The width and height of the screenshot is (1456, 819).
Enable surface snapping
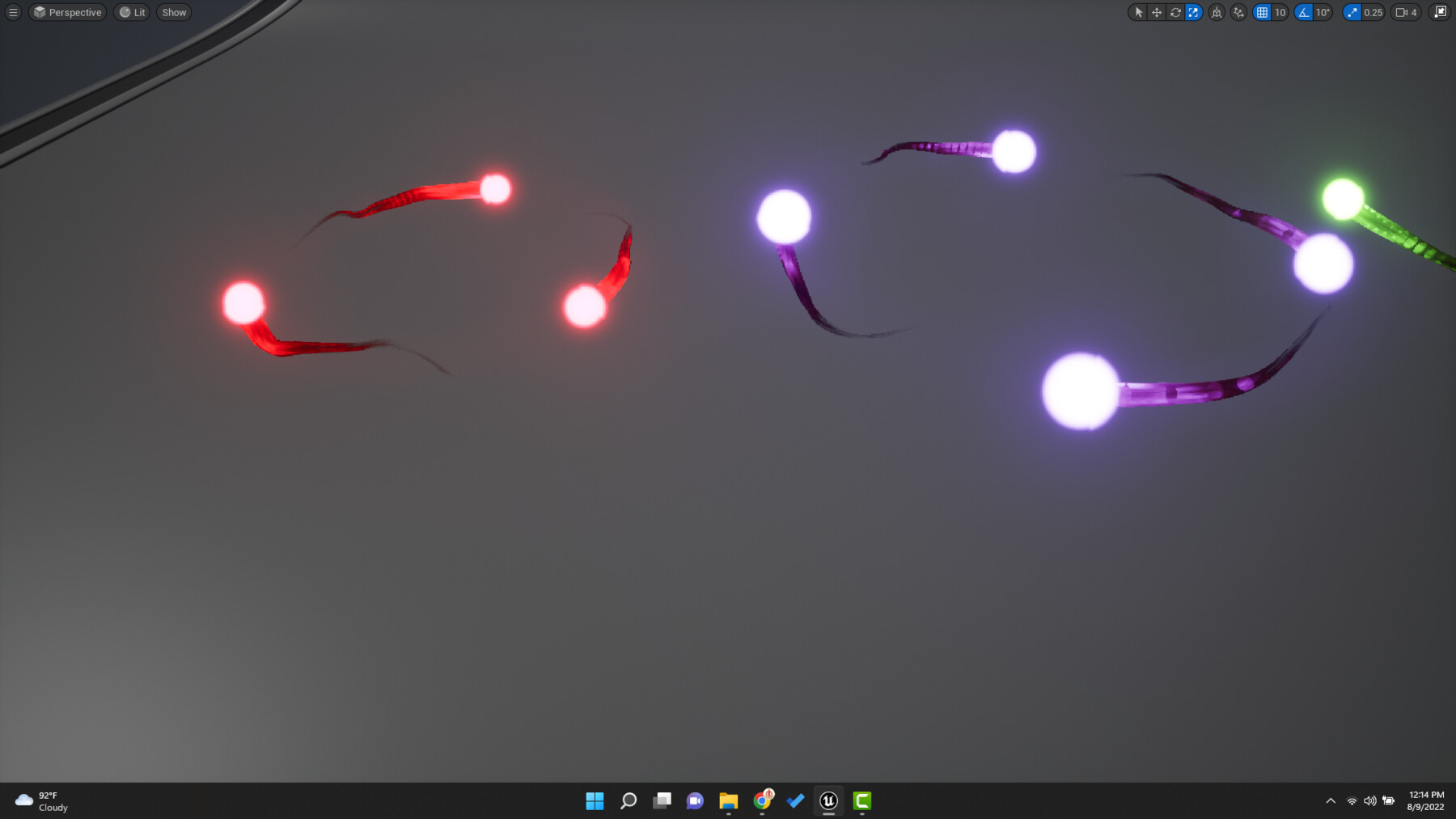(x=1238, y=12)
